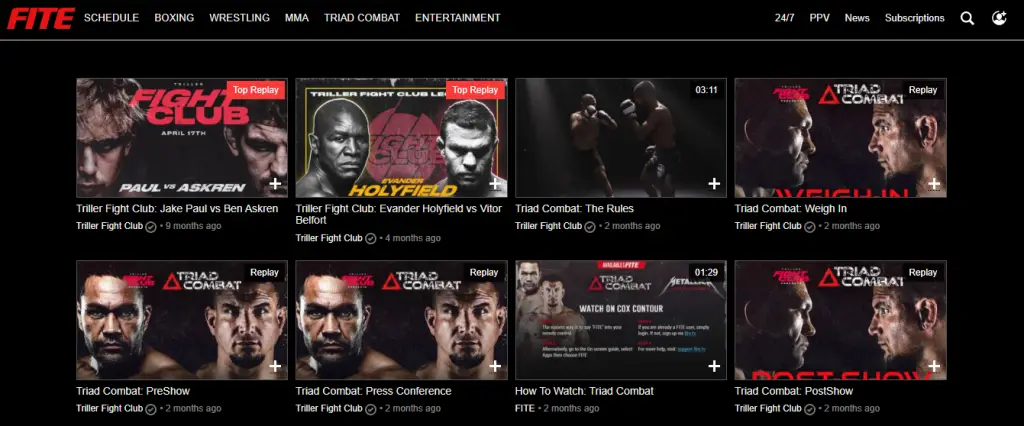Click verified badge under Triad Combat: Weigh In

[809, 227]
